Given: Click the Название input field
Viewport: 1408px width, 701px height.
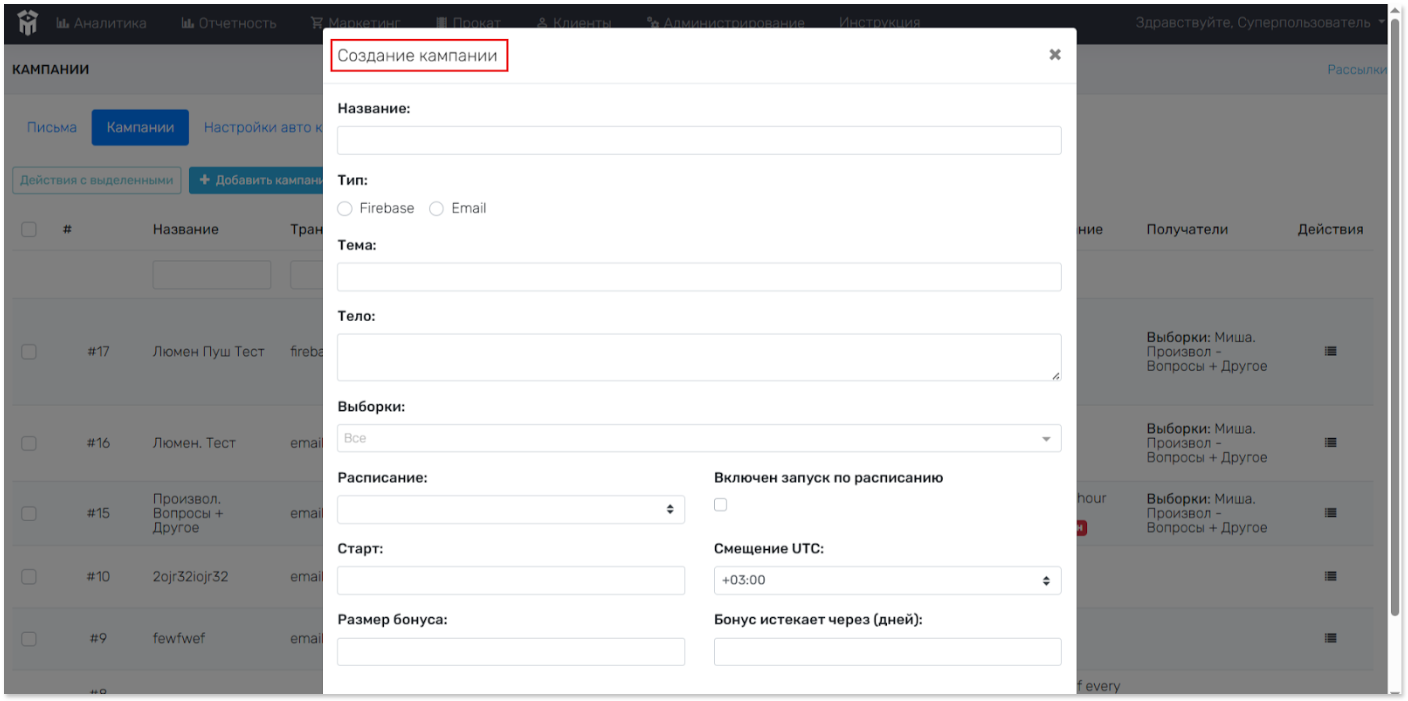Looking at the screenshot, I should tap(698, 140).
